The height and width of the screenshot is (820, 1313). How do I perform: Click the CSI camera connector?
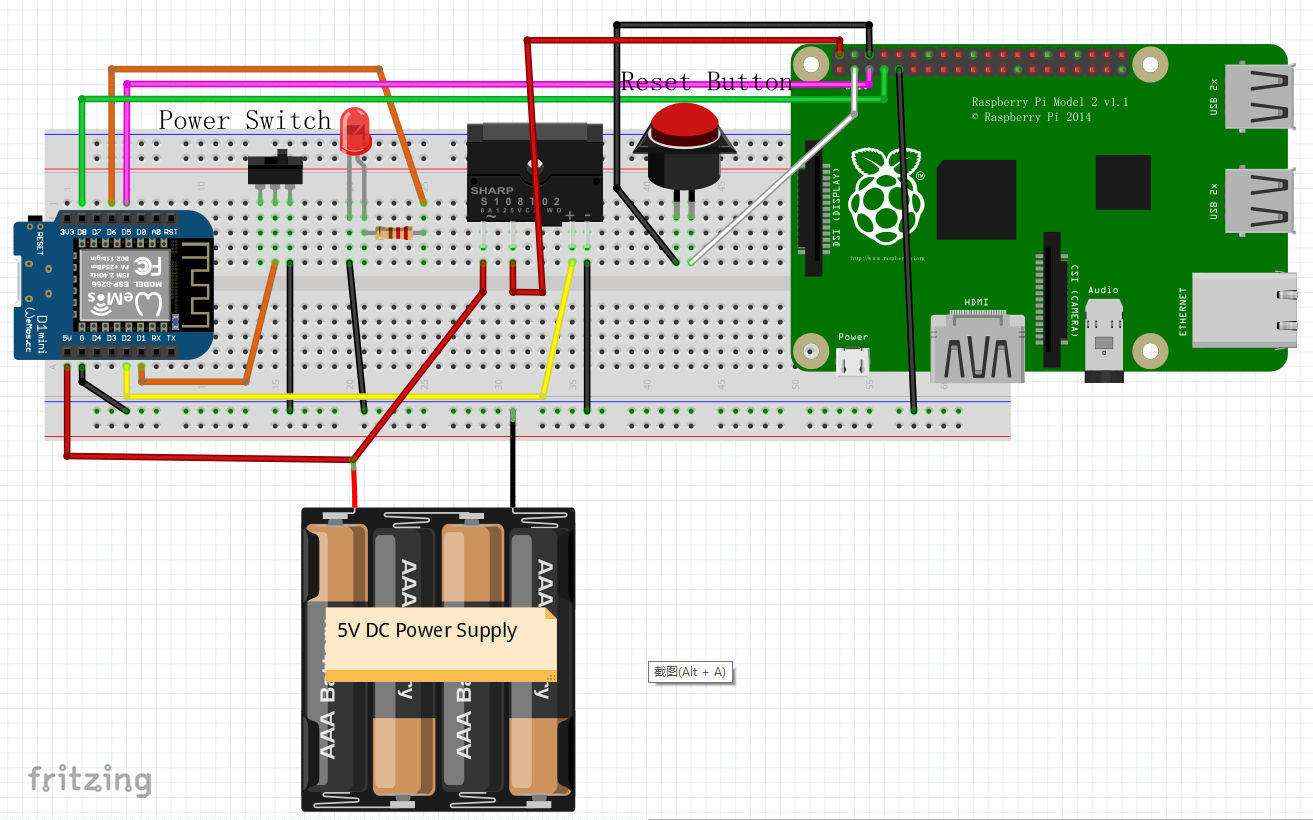1051,299
